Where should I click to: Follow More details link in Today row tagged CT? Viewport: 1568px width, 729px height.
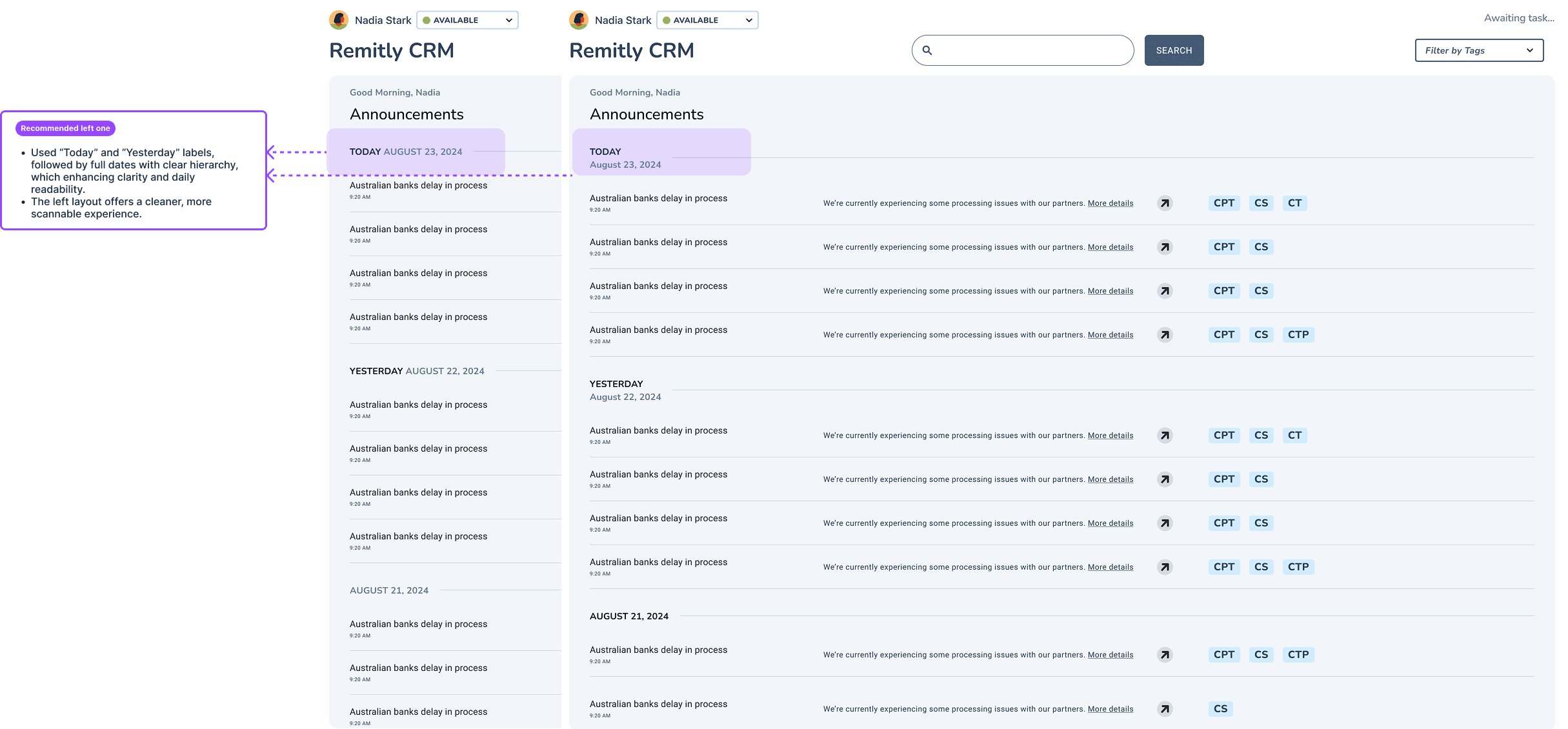[1111, 203]
